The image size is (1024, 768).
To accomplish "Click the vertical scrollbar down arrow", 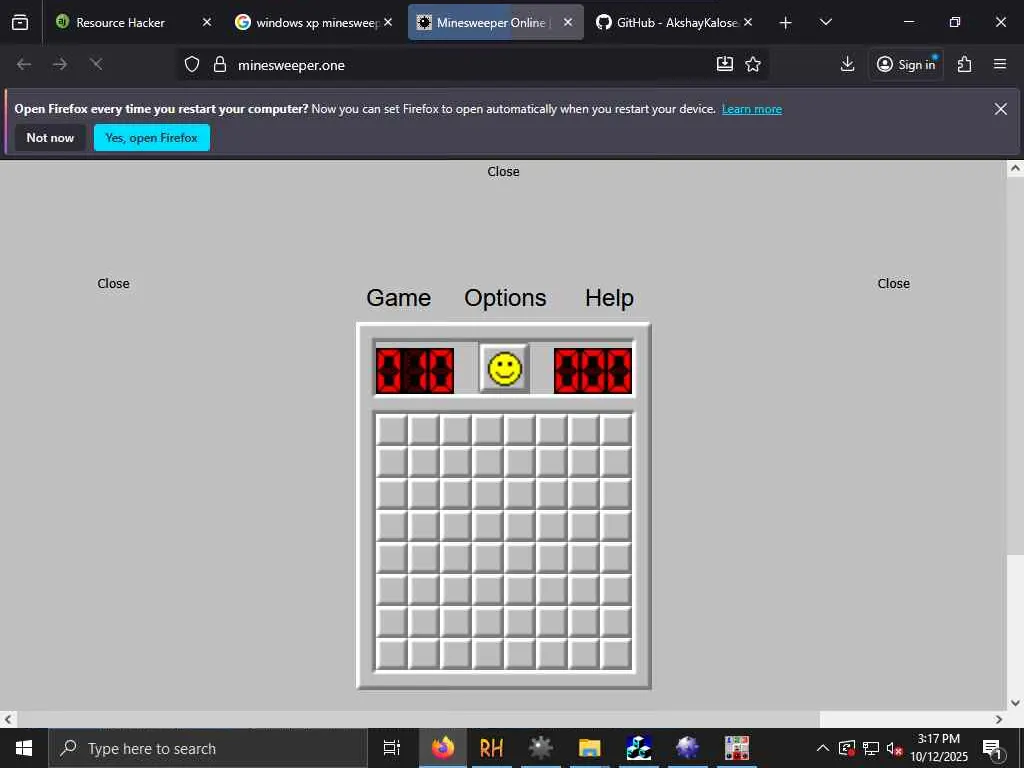I will coord(1015,703).
